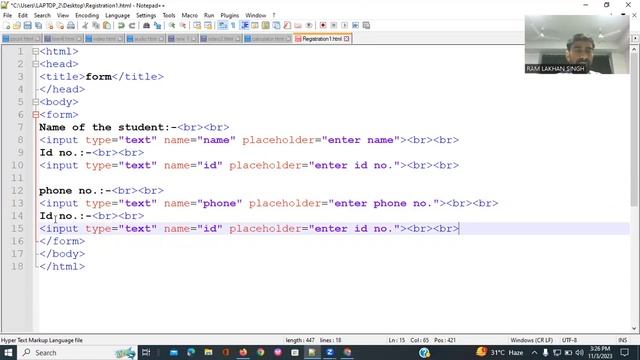Click the UTF-8 encoding status entry

(569, 340)
